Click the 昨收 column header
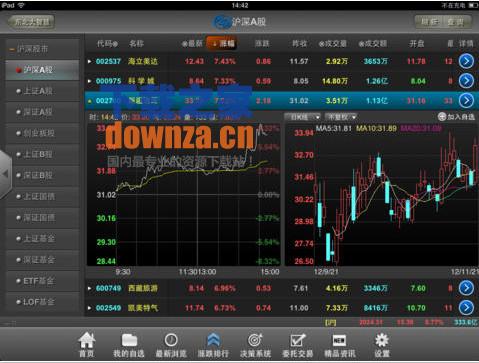The image size is (479, 363). [299, 43]
